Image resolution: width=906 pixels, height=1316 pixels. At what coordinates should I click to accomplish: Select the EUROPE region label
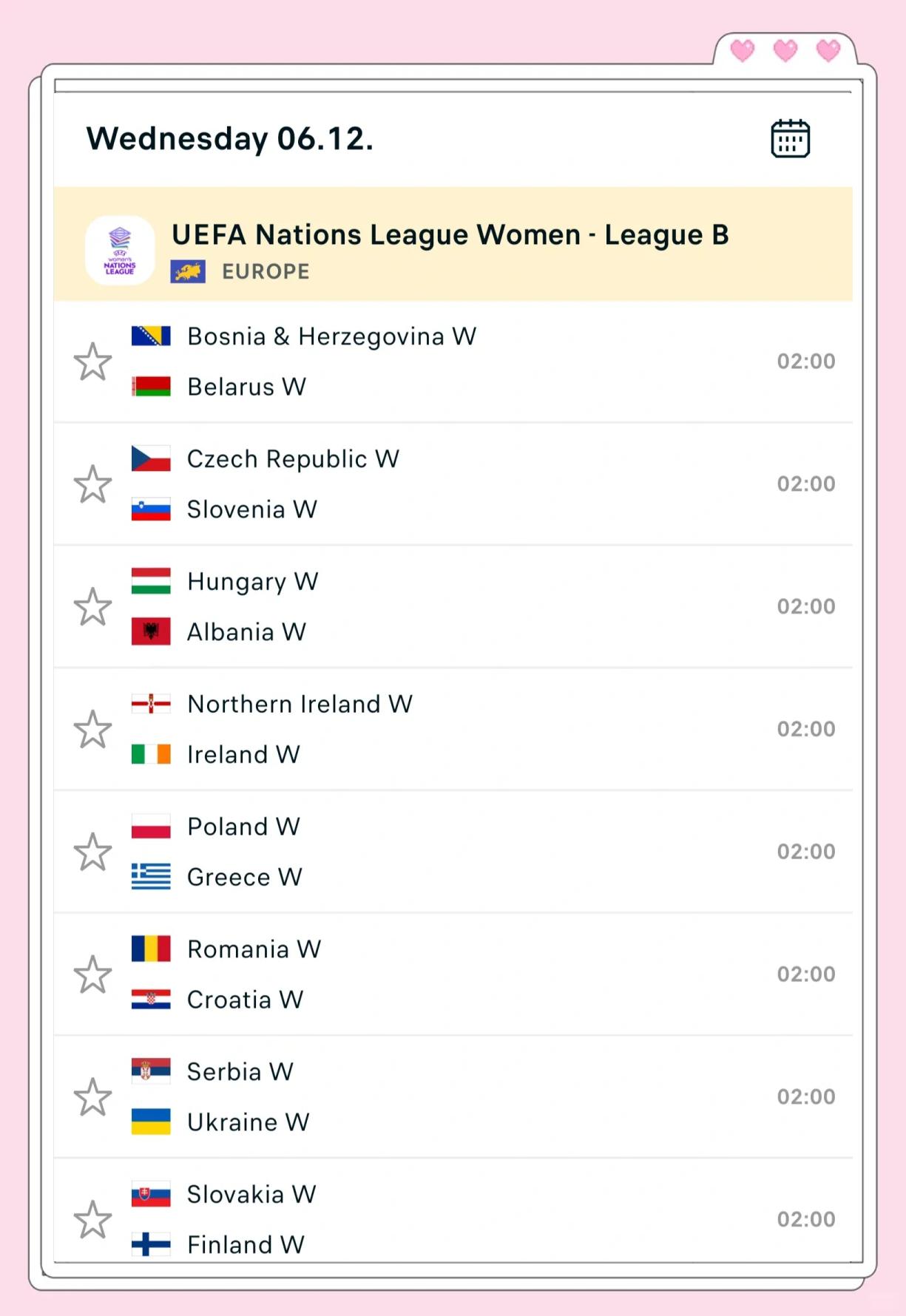tap(266, 271)
